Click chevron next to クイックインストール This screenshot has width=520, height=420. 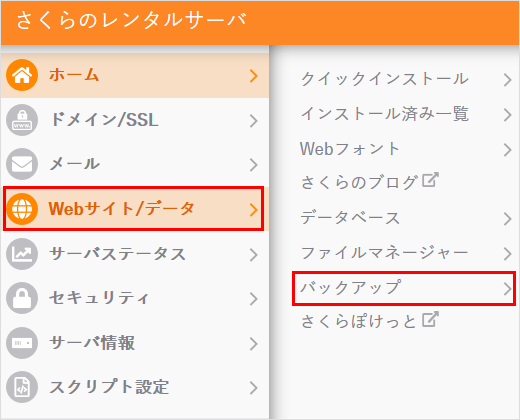click(x=508, y=80)
